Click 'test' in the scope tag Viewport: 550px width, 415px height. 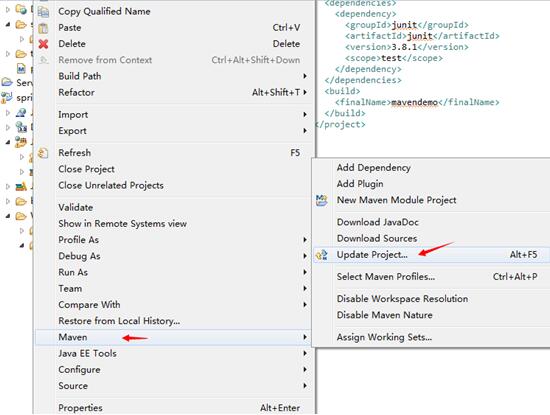(391, 58)
